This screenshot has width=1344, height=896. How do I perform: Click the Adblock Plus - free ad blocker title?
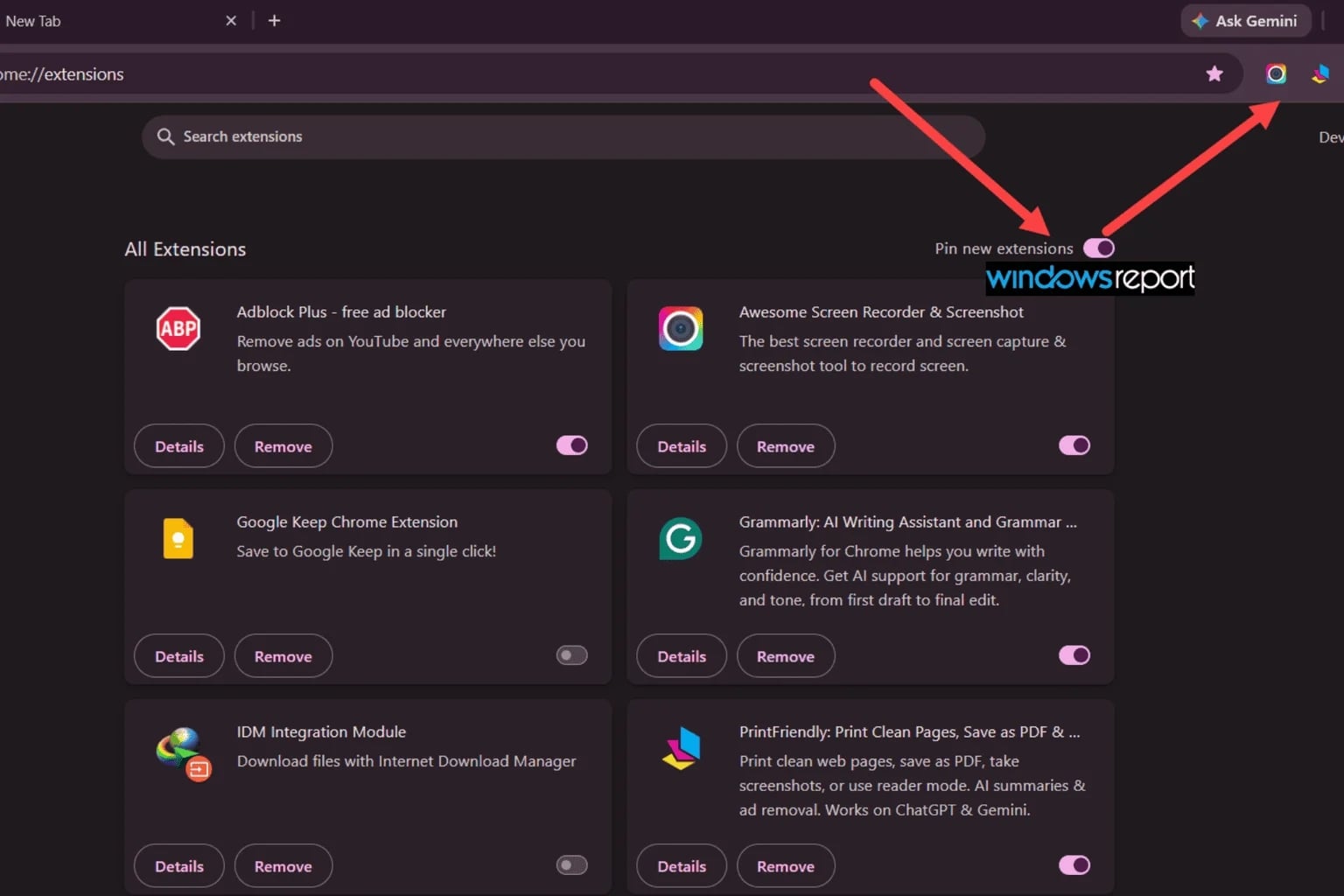[341, 312]
